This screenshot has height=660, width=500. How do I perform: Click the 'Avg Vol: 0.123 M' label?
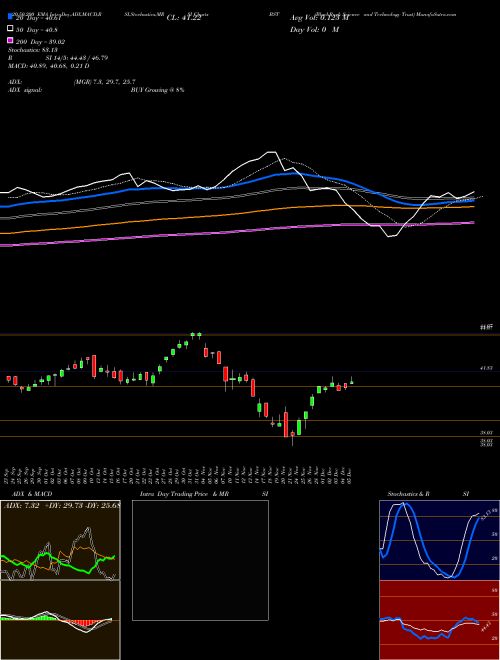point(319,18)
